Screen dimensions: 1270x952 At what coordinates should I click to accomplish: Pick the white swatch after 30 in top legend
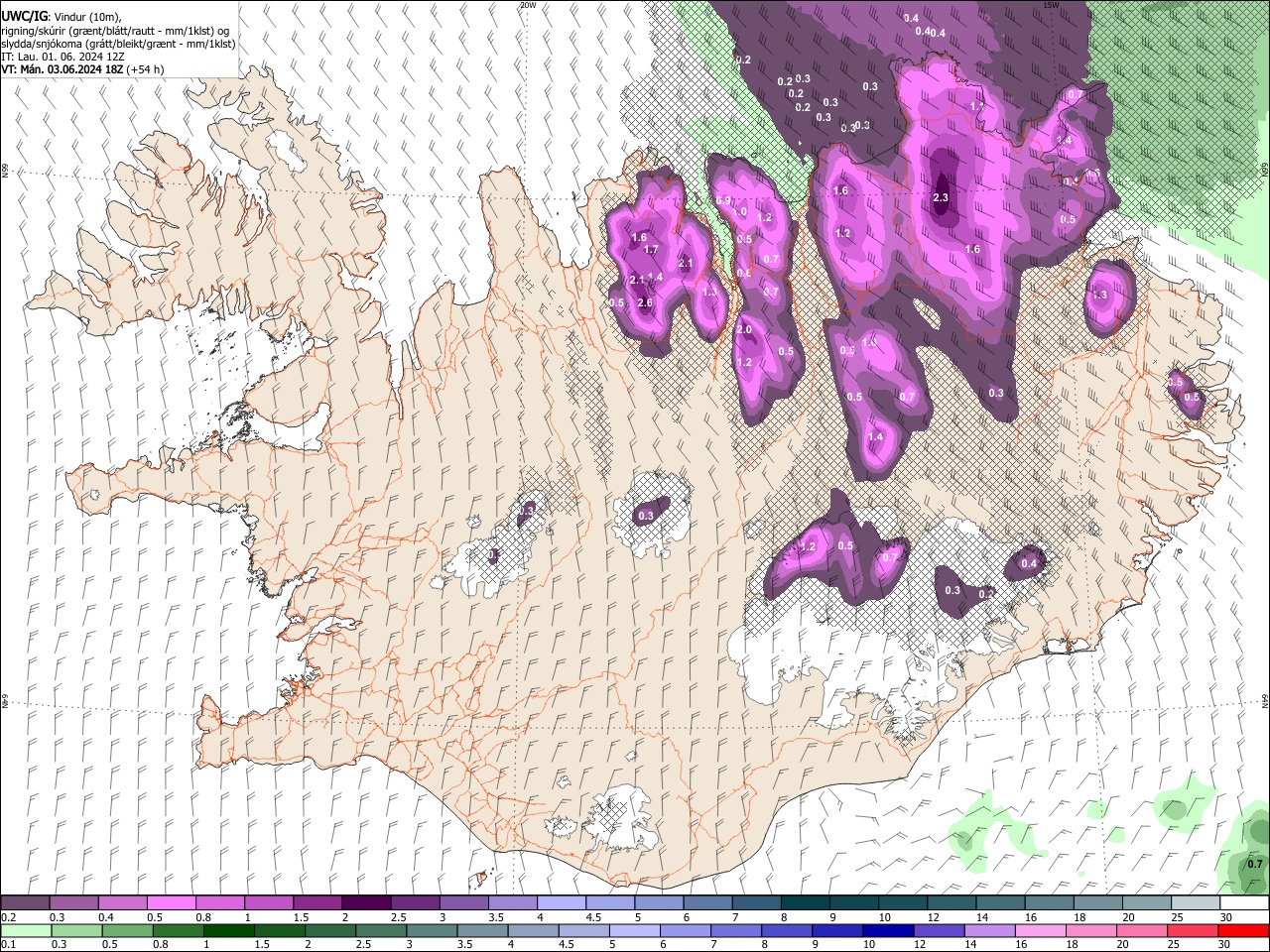pyautogui.click(x=1244, y=903)
